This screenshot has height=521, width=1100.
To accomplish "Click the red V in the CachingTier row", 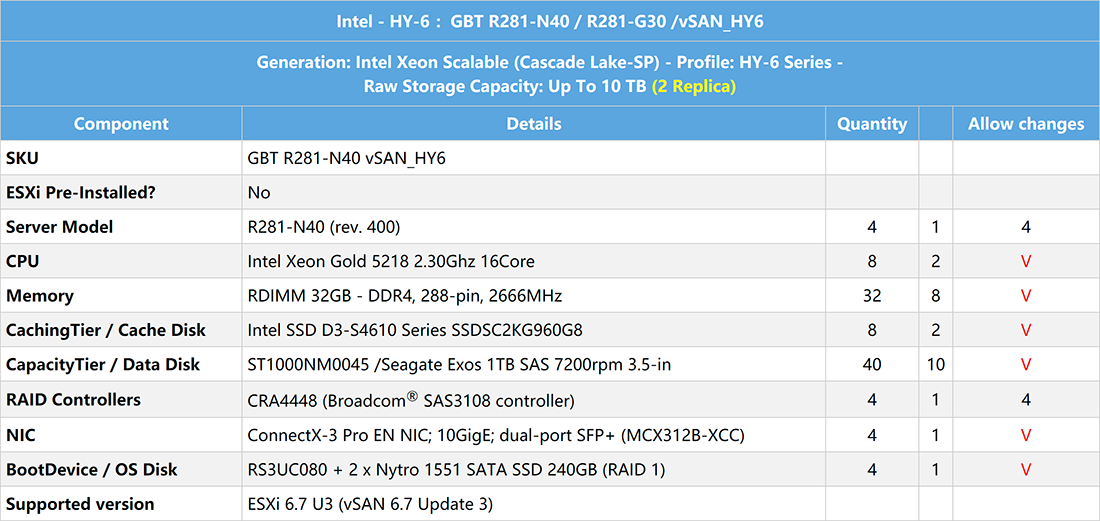I will [x=1026, y=331].
